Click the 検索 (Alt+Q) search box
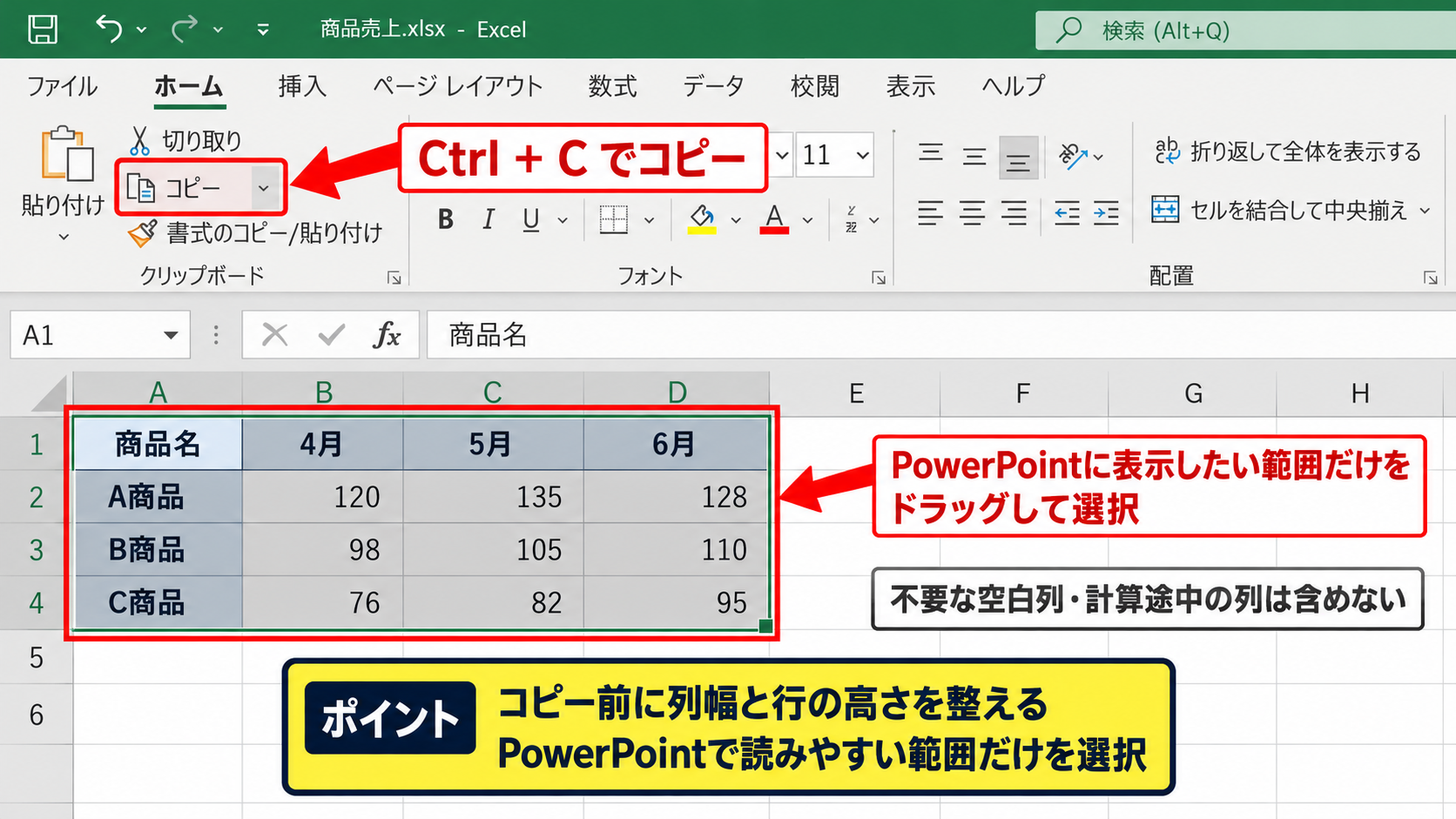Screen dimensions: 1456x819 point(1245,30)
